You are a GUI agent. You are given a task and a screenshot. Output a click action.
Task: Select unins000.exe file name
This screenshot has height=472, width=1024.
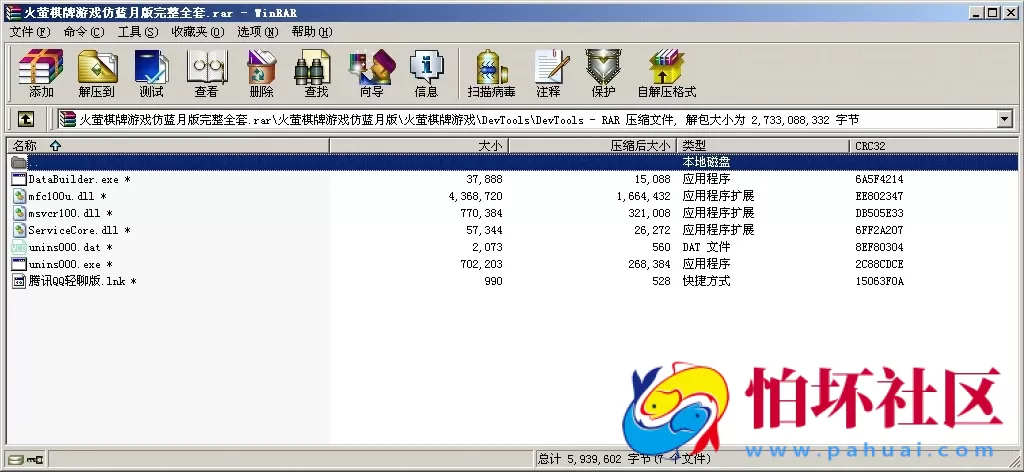71,264
